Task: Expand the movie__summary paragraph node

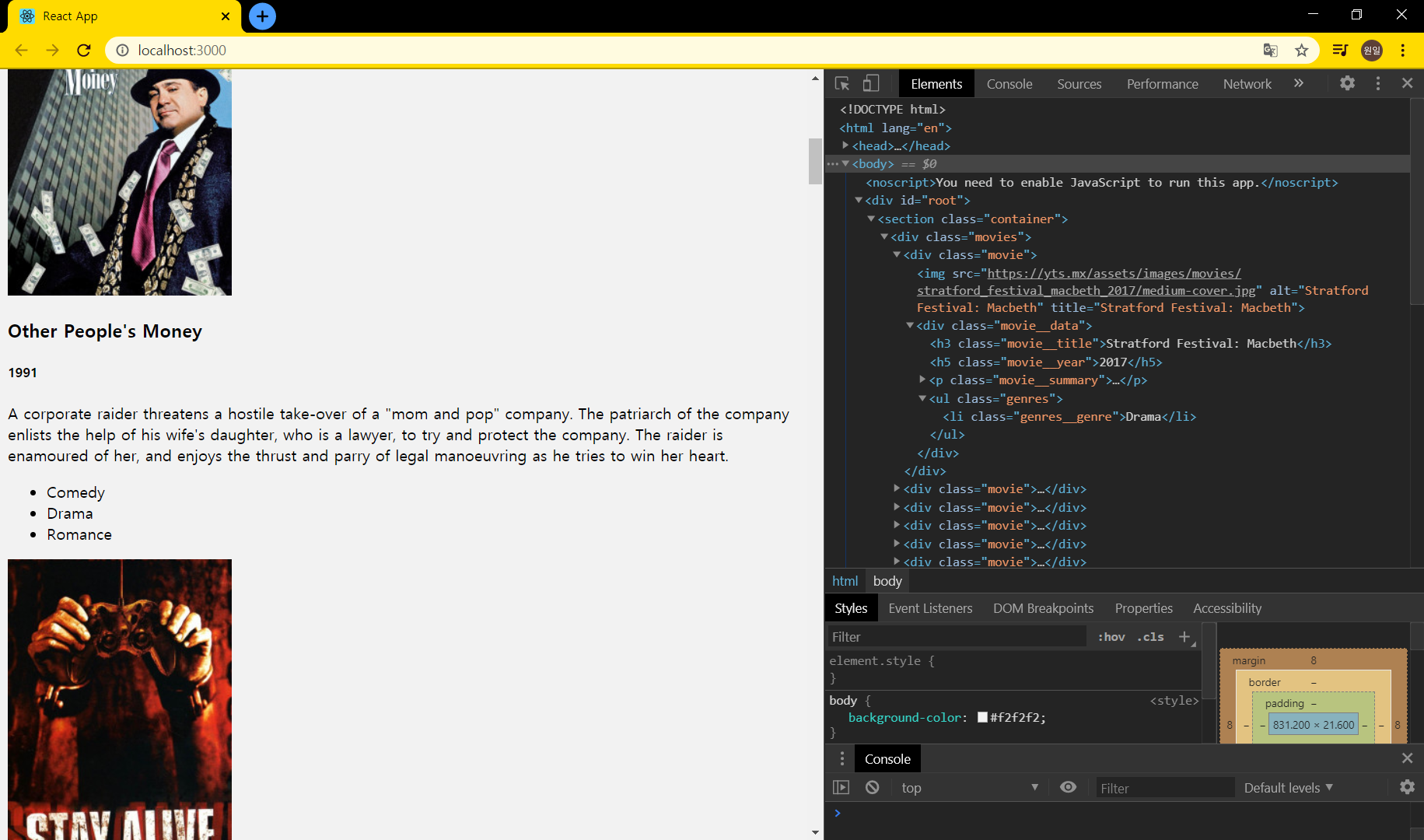Action: 922,380
